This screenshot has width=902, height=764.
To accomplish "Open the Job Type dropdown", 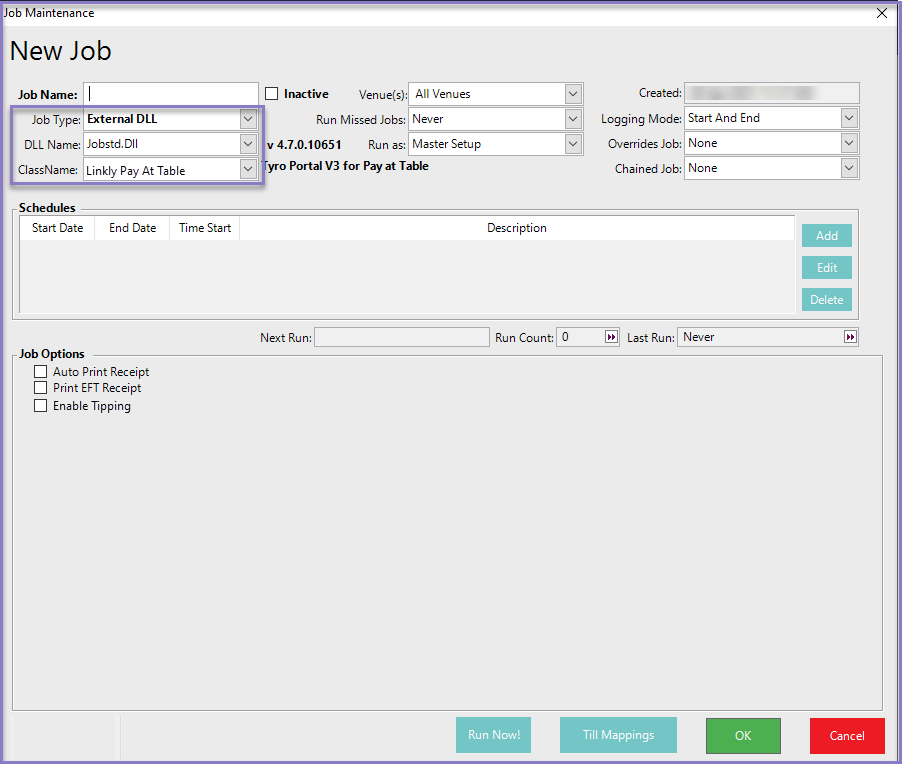I will tap(248, 119).
